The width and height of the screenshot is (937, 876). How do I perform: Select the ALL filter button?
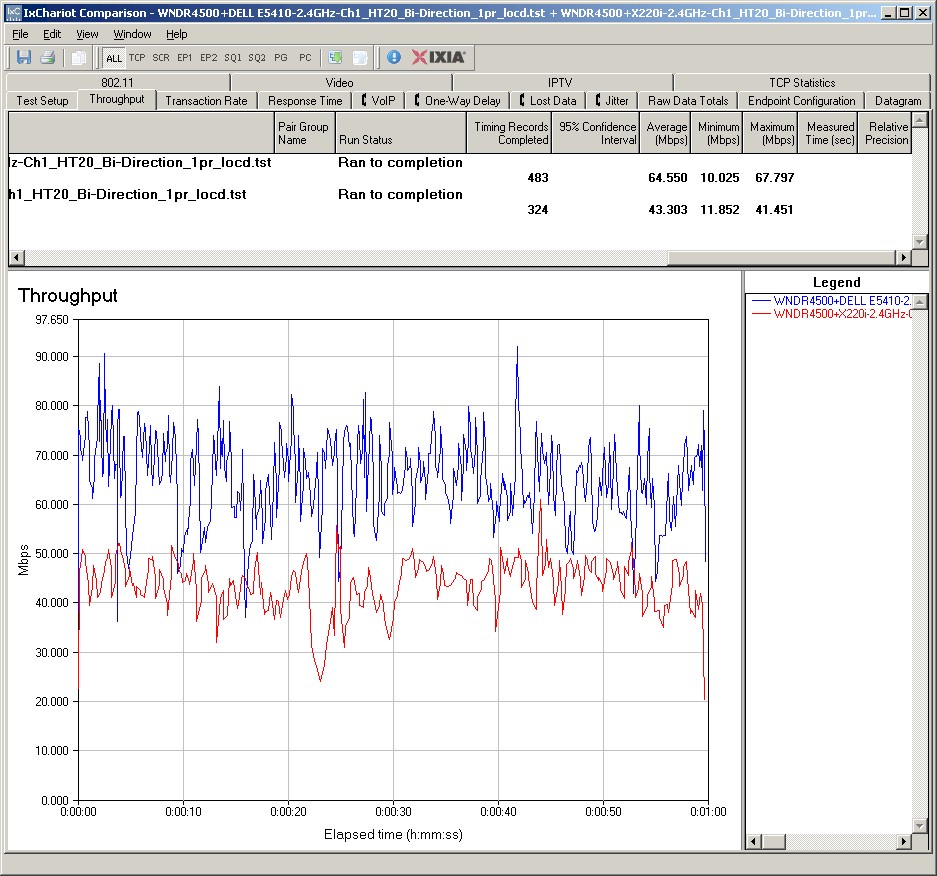(x=114, y=58)
